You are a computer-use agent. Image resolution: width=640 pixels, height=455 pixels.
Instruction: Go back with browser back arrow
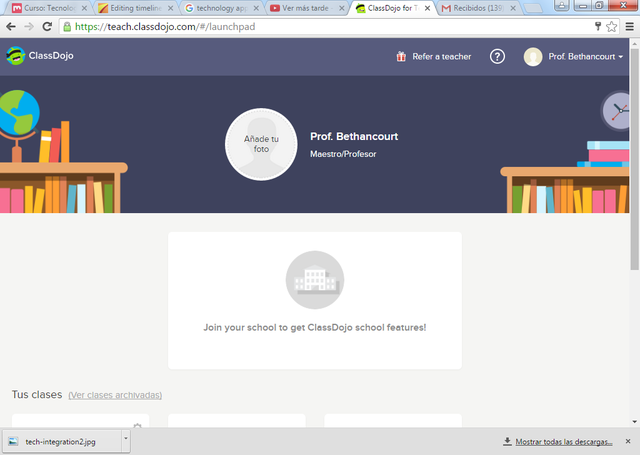(11, 27)
